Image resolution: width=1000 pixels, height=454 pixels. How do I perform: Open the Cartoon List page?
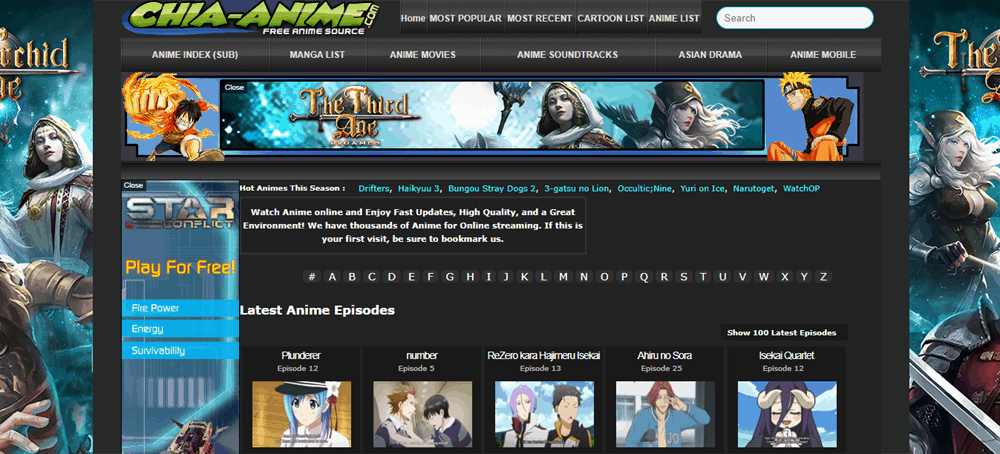click(611, 18)
